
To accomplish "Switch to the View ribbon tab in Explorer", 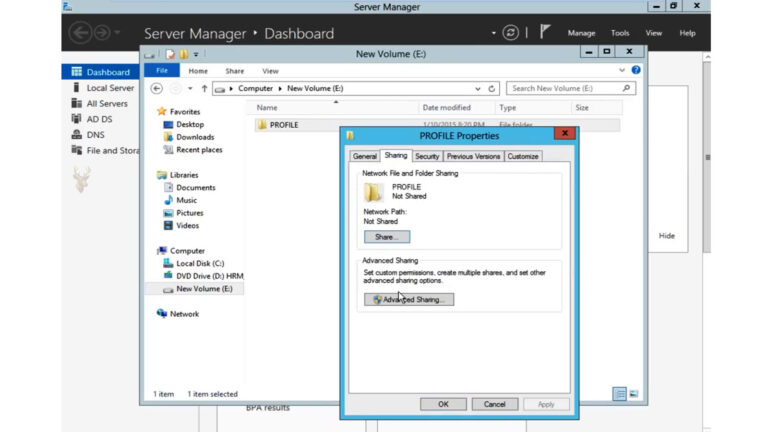I will tap(270, 71).
